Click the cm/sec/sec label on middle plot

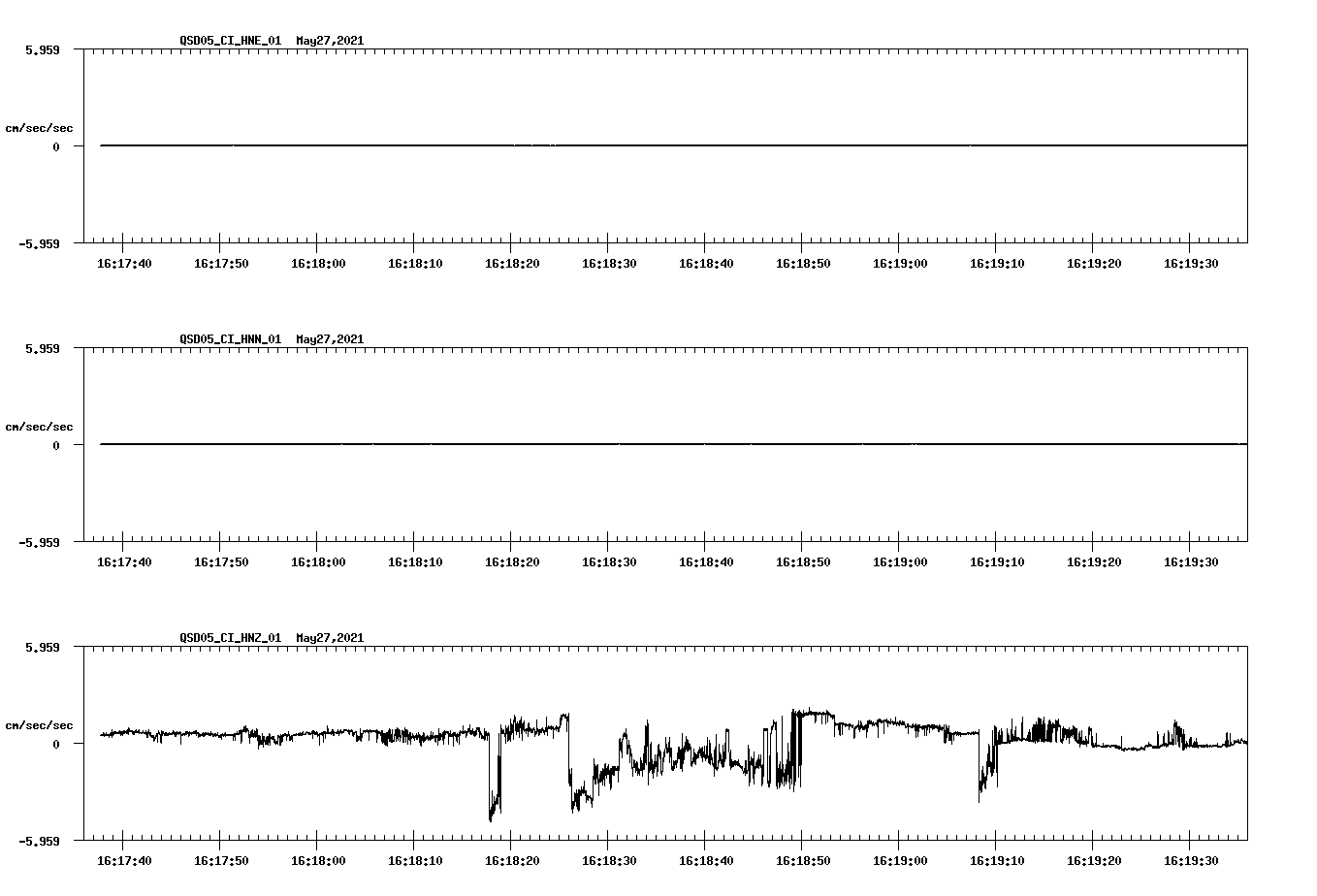[40, 426]
